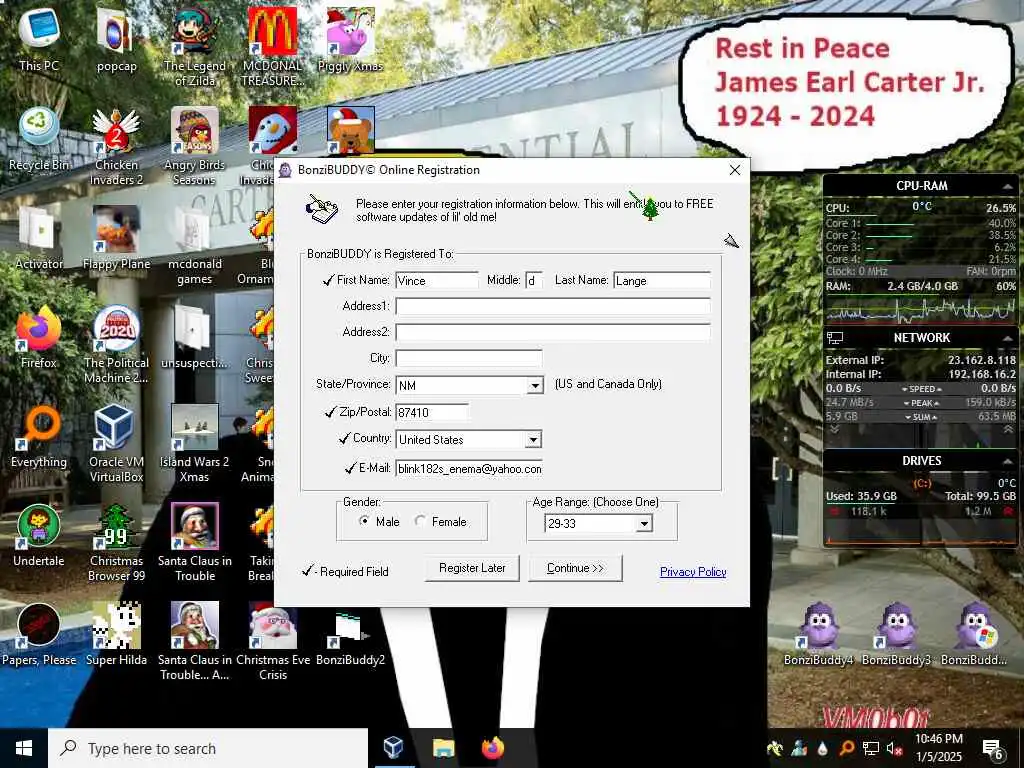
Task: Click the Everything search tray icon
Action: pos(846,748)
